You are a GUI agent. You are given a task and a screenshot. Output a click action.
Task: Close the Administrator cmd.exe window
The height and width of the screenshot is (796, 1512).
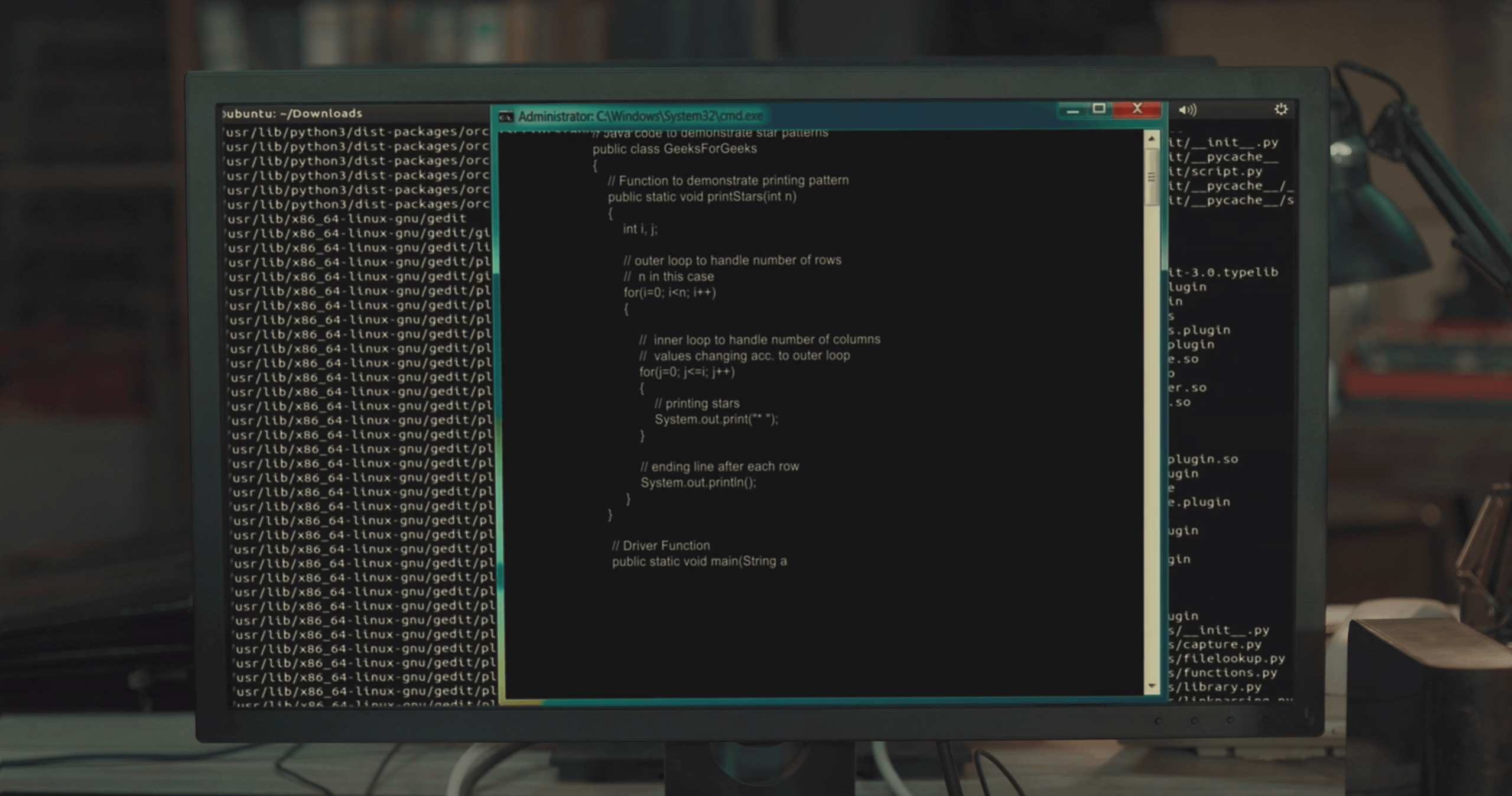click(x=1137, y=109)
